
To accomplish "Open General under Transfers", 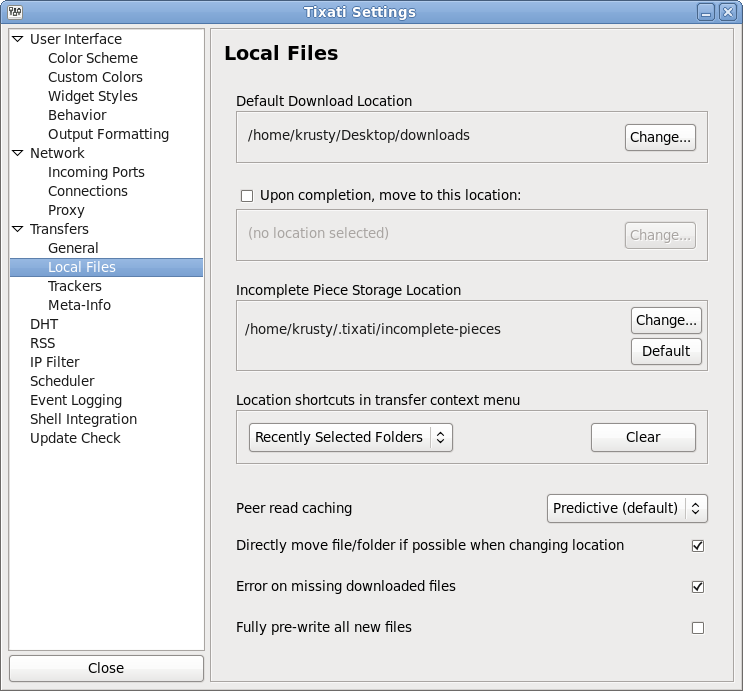I will point(73,248).
